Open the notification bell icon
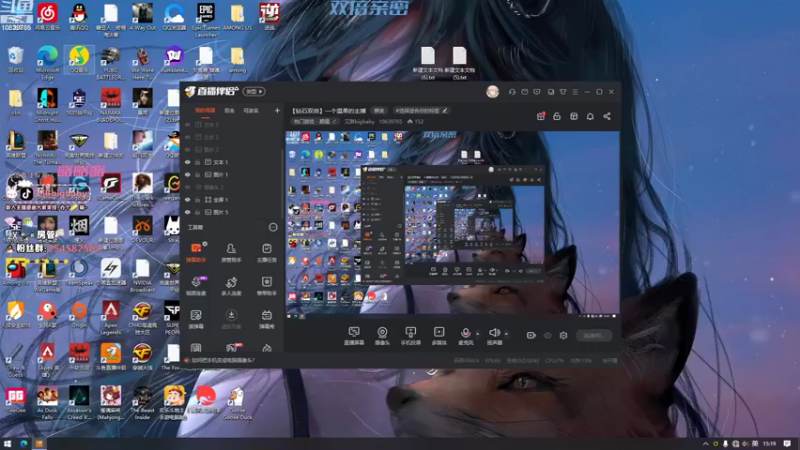Image resolution: width=800 pixels, height=450 pixels. point(590,116)
